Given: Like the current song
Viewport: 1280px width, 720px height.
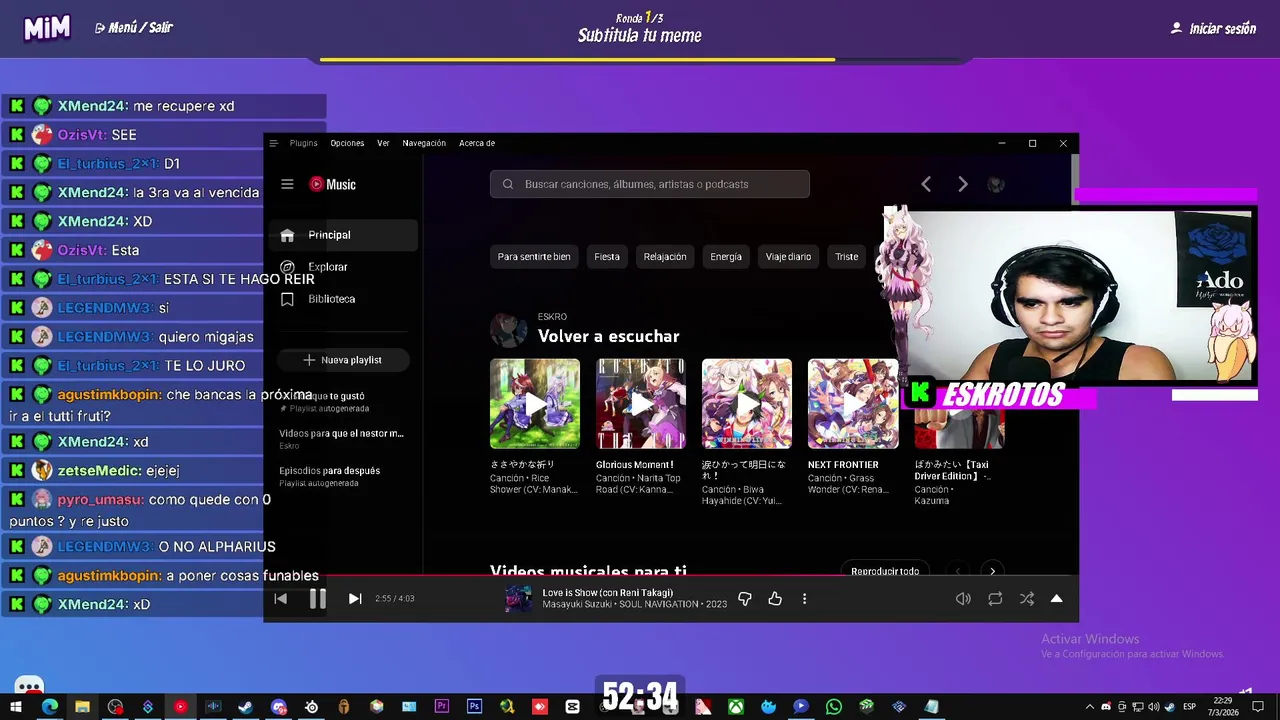Looking at the screenshot, I should tap(775, 599).
